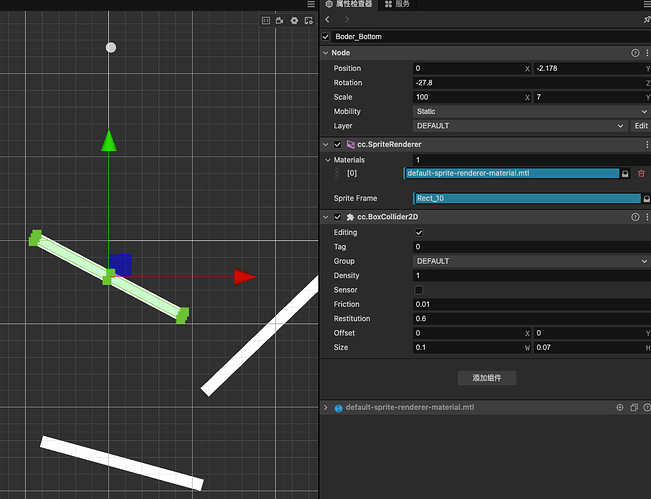The height and width of the screenshot is (499, 651).
Task: Click the collider handle at upper-left bar end
Action: [35, 238]
